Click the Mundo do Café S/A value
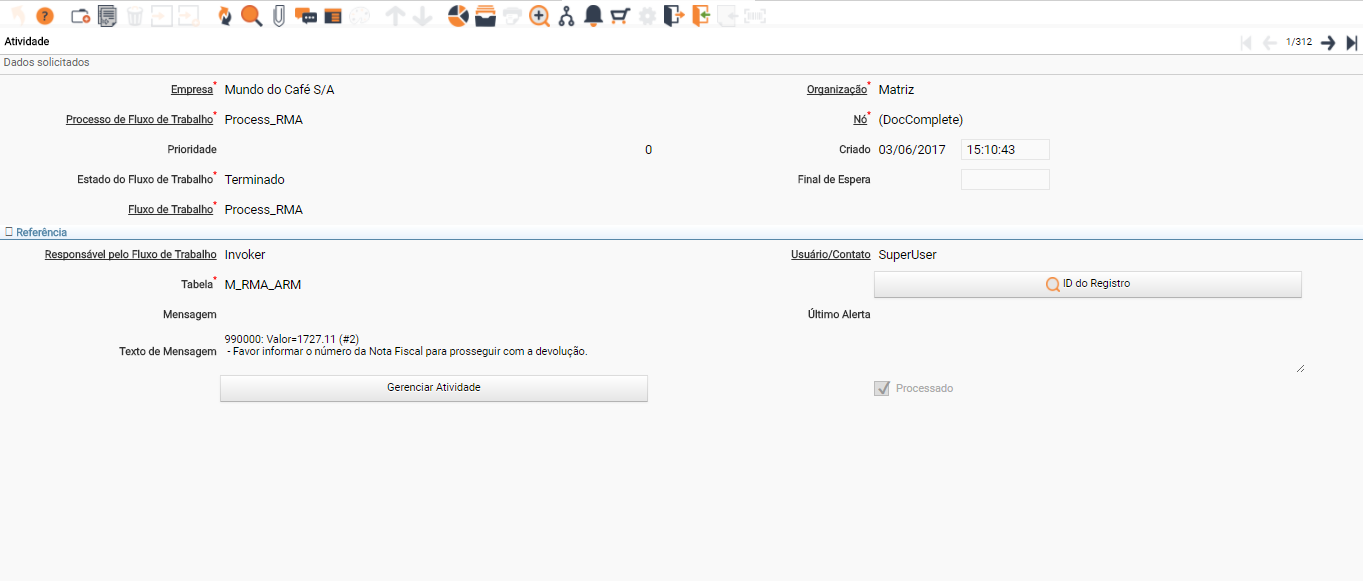This screenshot has width=1363, height=581. [x=280, y=90]
